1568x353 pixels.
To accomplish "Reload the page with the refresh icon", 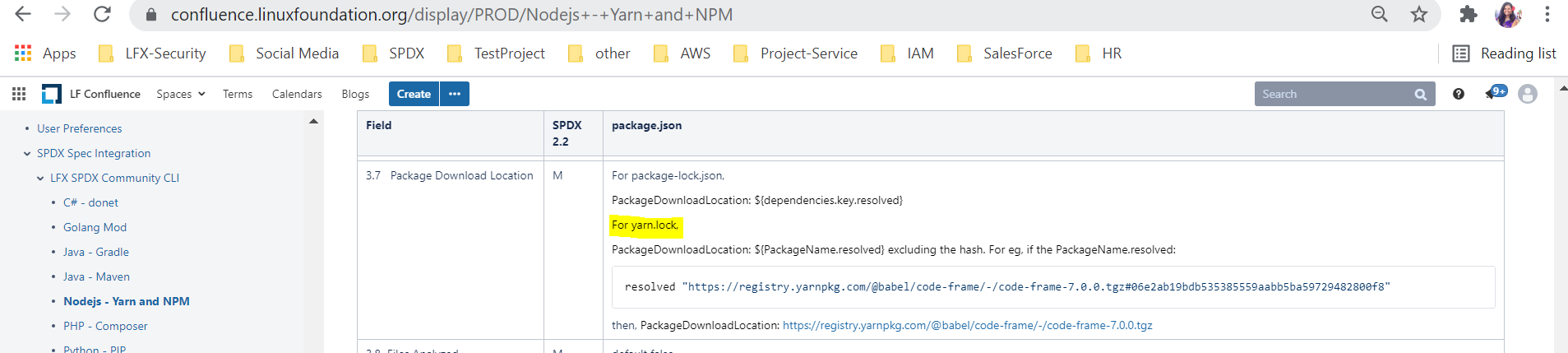I will pyautogui.click(x=102, y=14).
